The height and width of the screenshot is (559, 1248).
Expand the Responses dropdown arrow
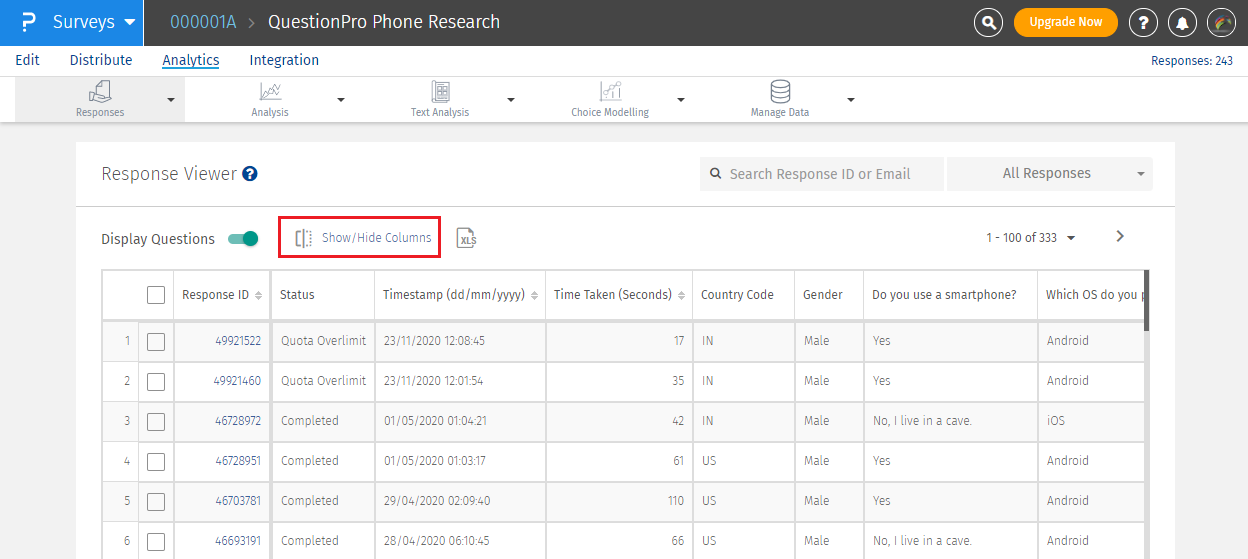(x=170, y=100)
